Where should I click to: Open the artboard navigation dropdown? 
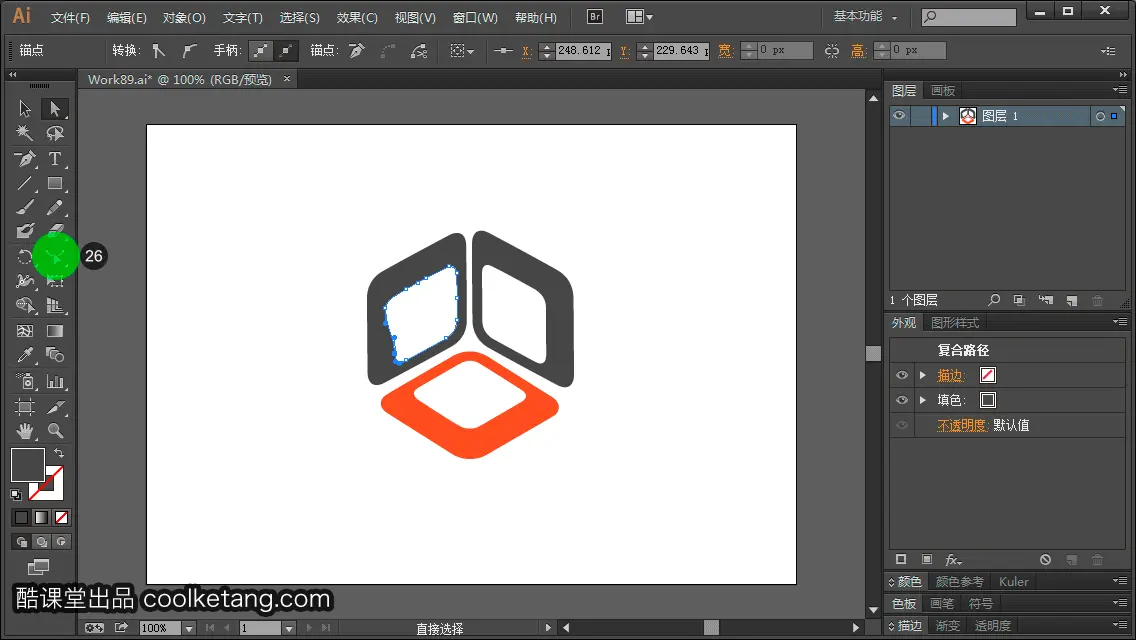click(x=289, y=628)
